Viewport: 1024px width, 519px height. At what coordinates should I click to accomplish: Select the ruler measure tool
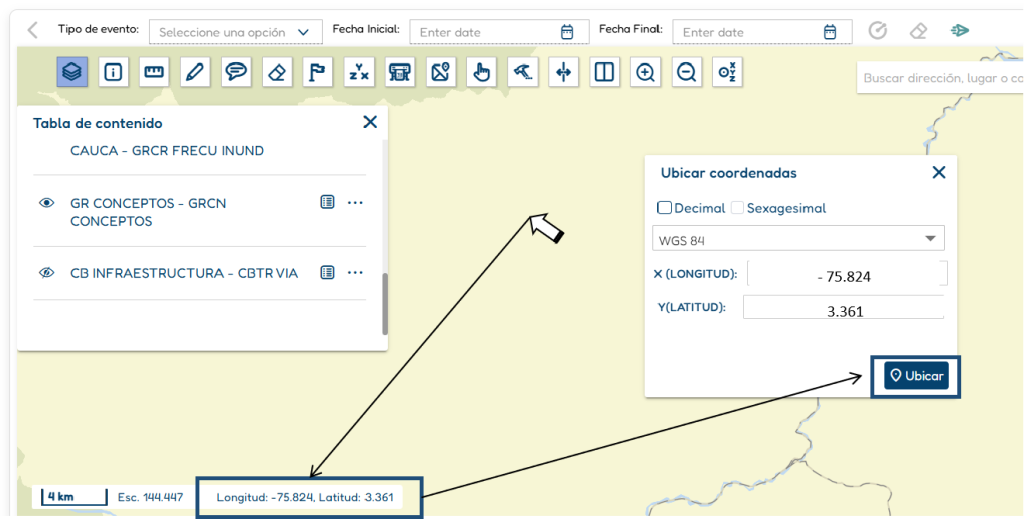click(x=154, y=72)
